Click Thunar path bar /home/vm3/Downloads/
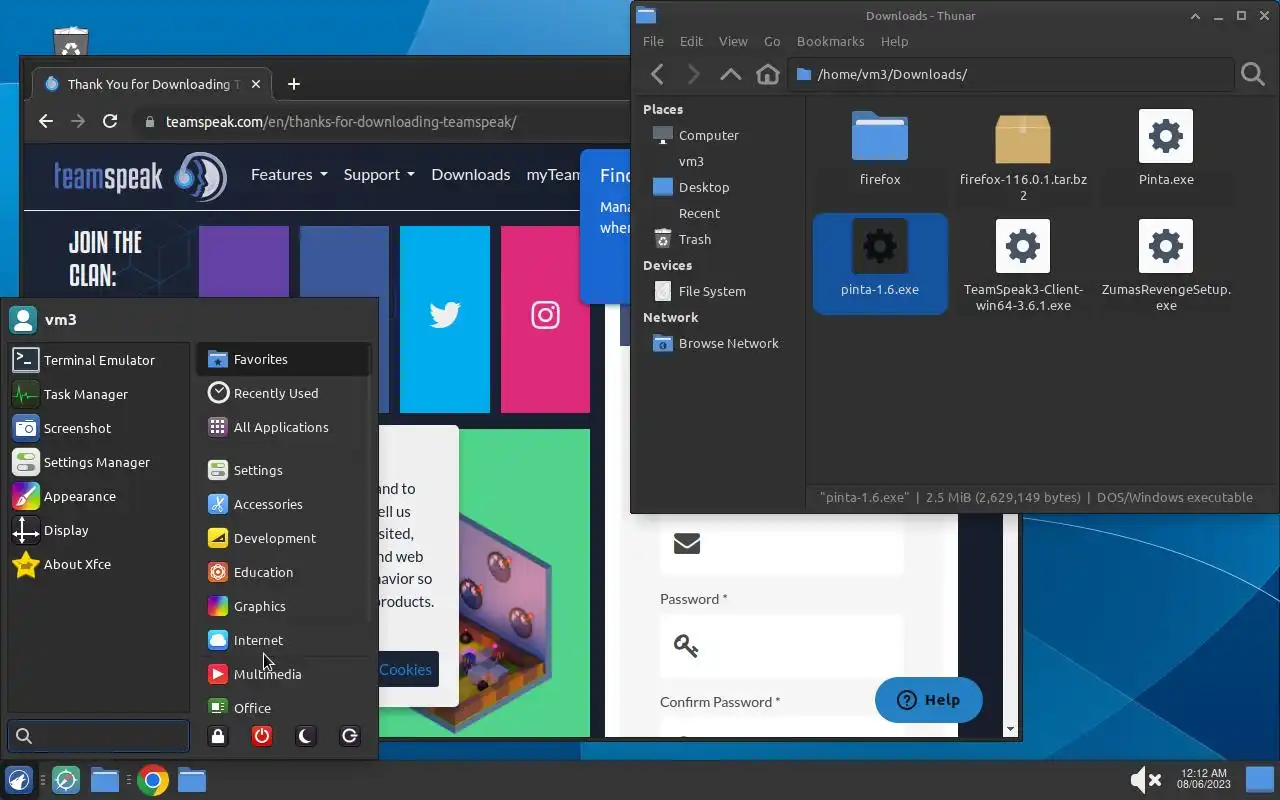 click(x=1010, y=74)
